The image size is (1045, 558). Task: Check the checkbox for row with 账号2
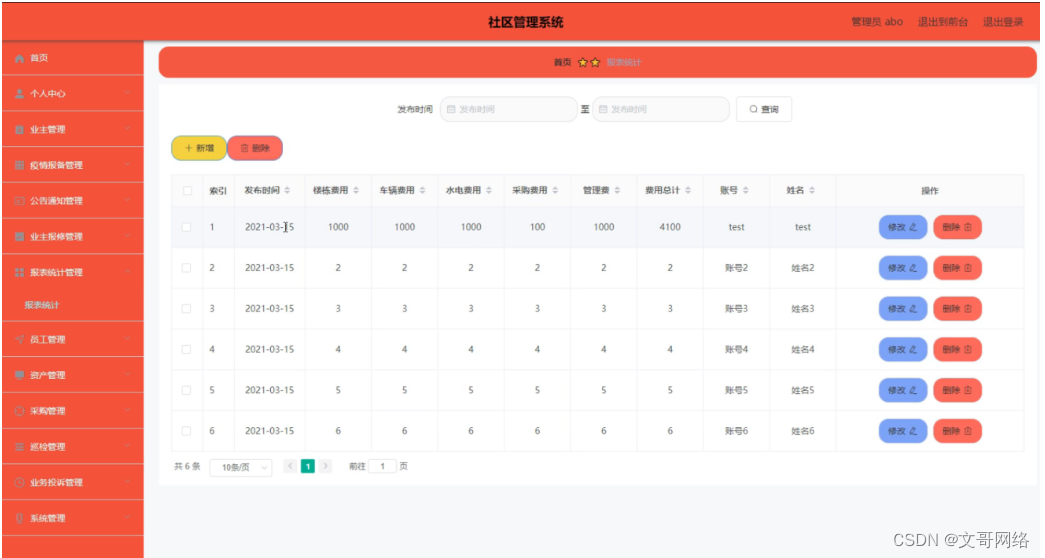(x=187, y=267)
